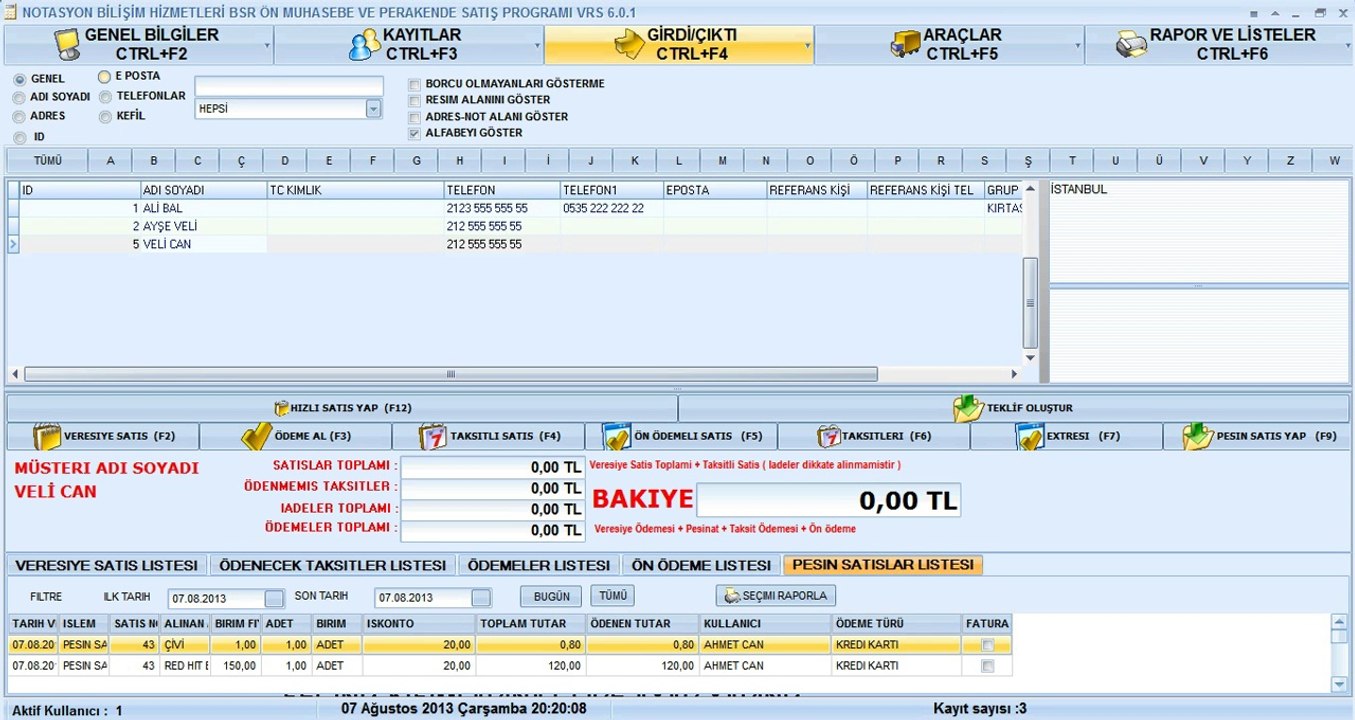The image size is (1355, 720).
Task: Click the BUGÜN filter button
Action: 551,596
